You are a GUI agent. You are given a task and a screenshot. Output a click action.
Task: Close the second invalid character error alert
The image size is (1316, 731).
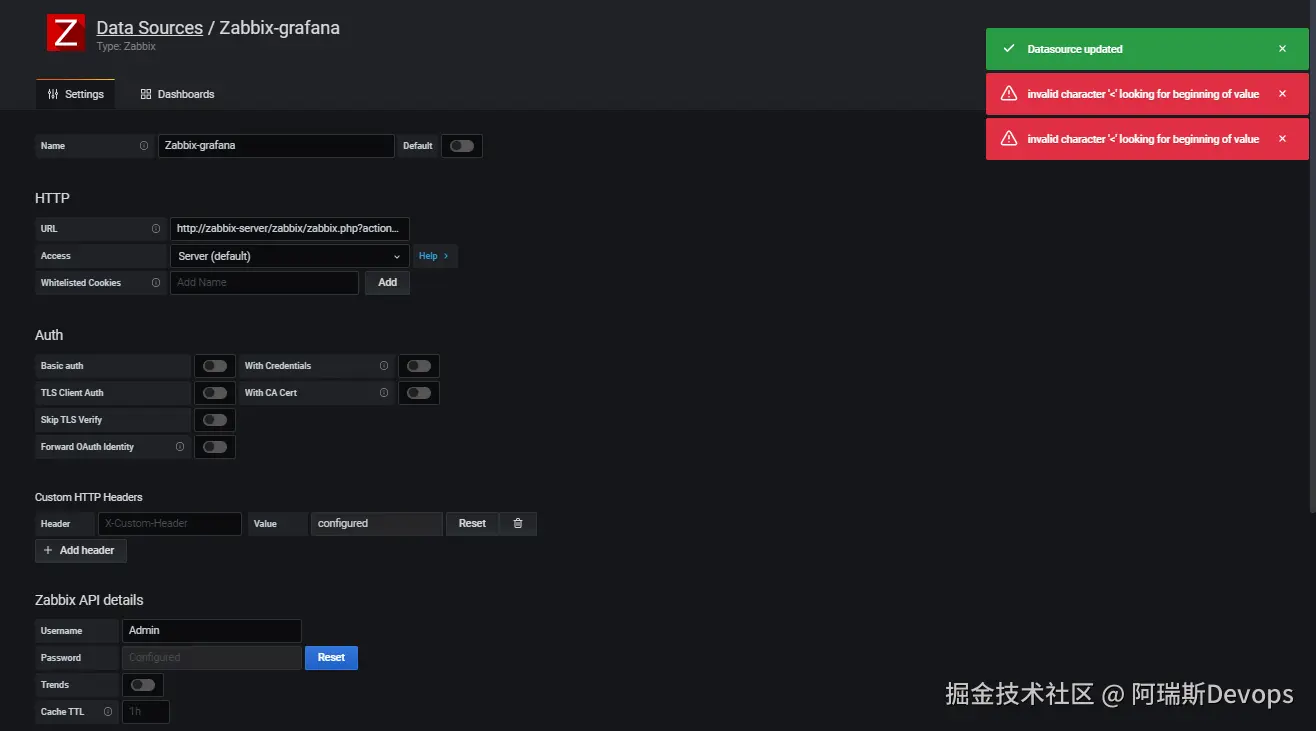[x=1283, y=139]
